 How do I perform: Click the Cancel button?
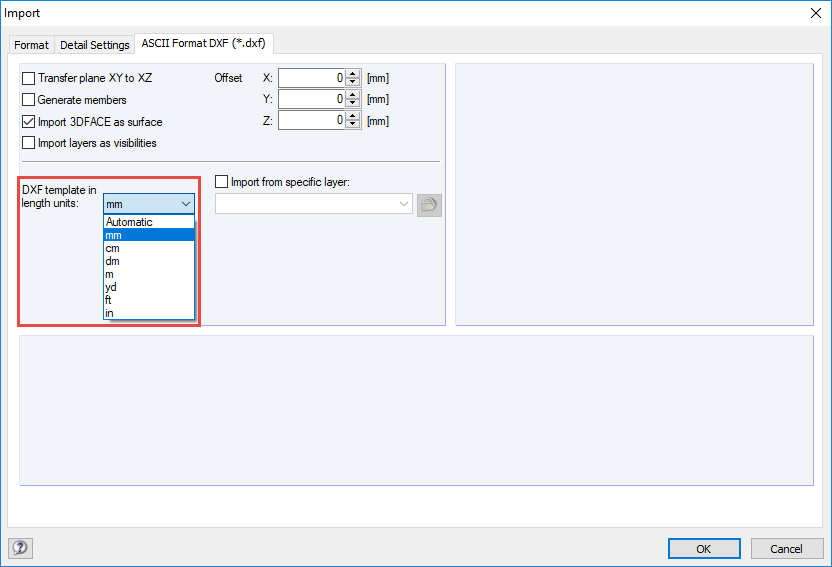point(786,548)
